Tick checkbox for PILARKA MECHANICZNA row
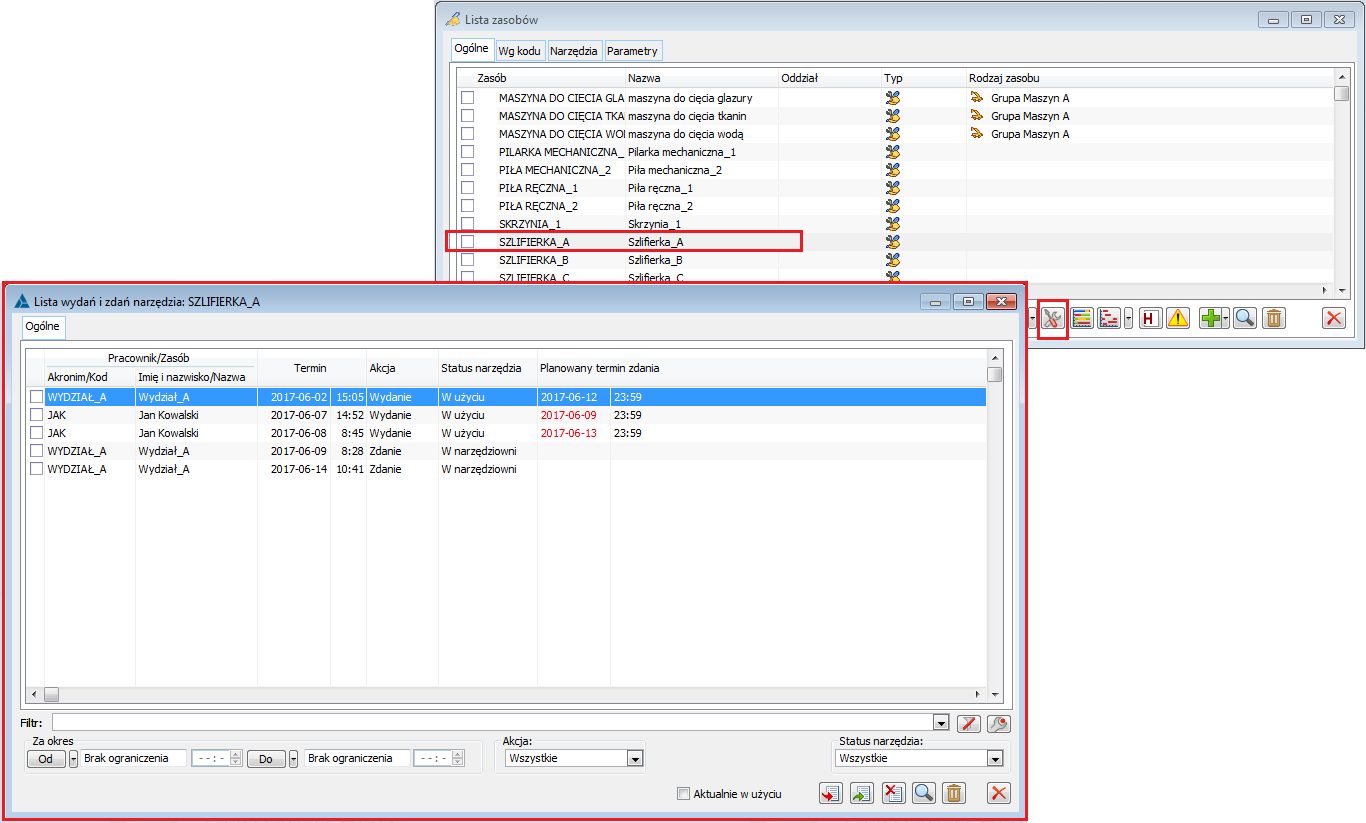Viewport: 1366px width, 823px height. pyautogui.click(x=467, y=152)
